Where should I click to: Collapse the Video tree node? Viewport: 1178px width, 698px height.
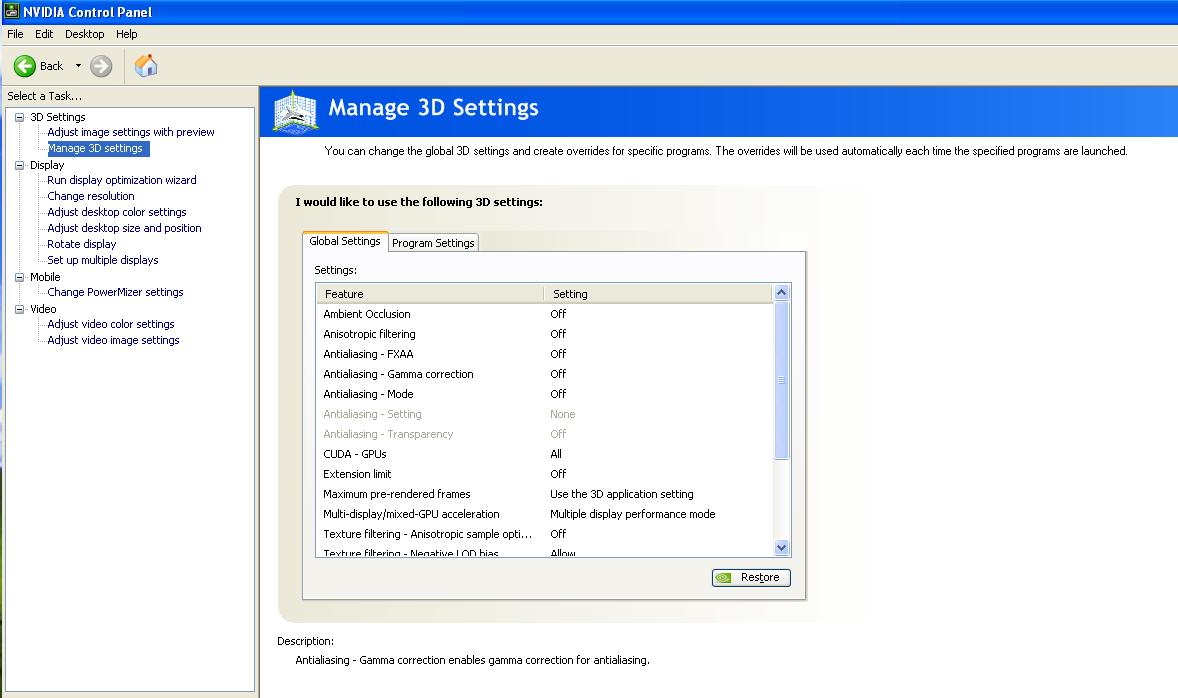[x=20, y=309]
